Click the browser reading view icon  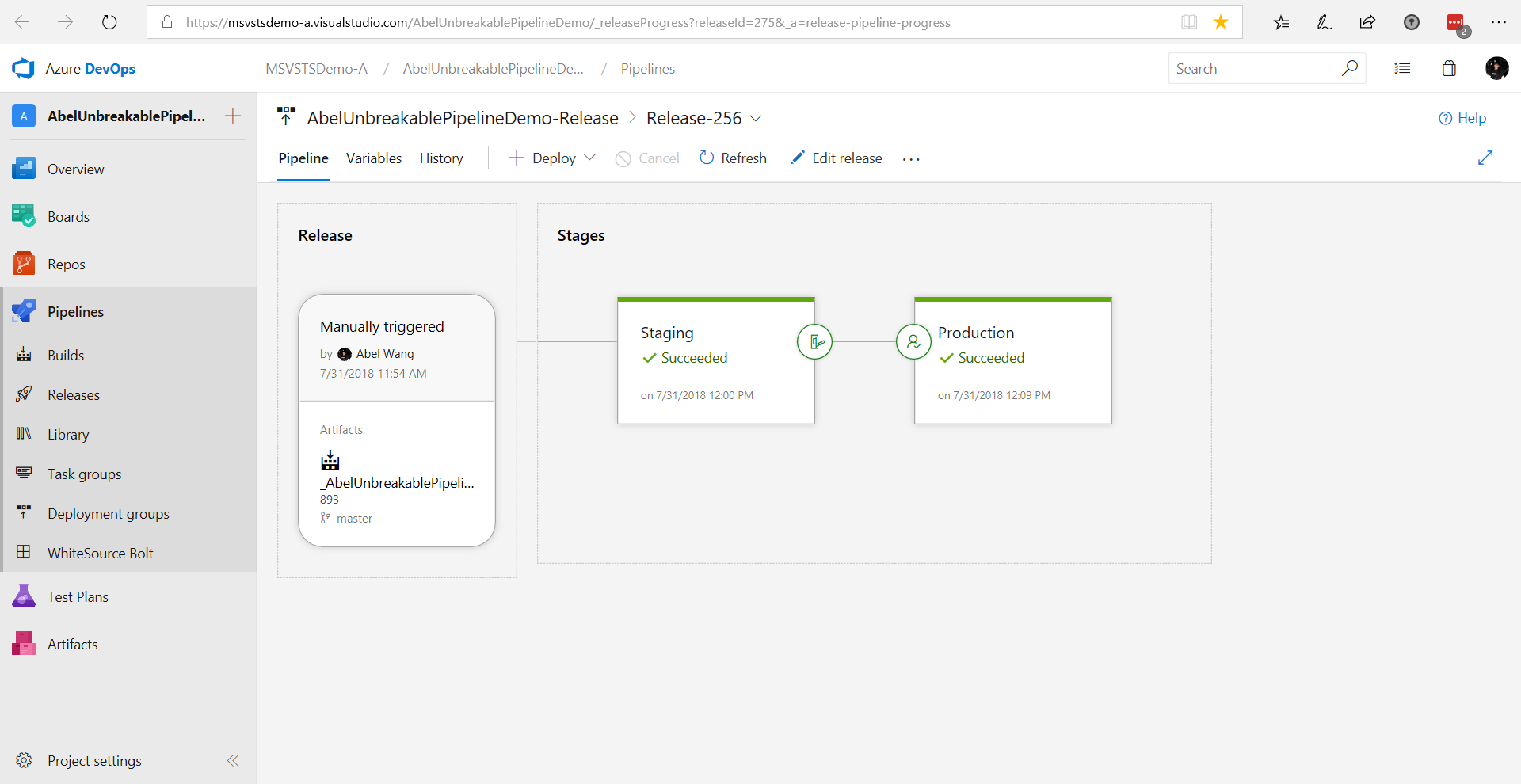click(1189, 22)
